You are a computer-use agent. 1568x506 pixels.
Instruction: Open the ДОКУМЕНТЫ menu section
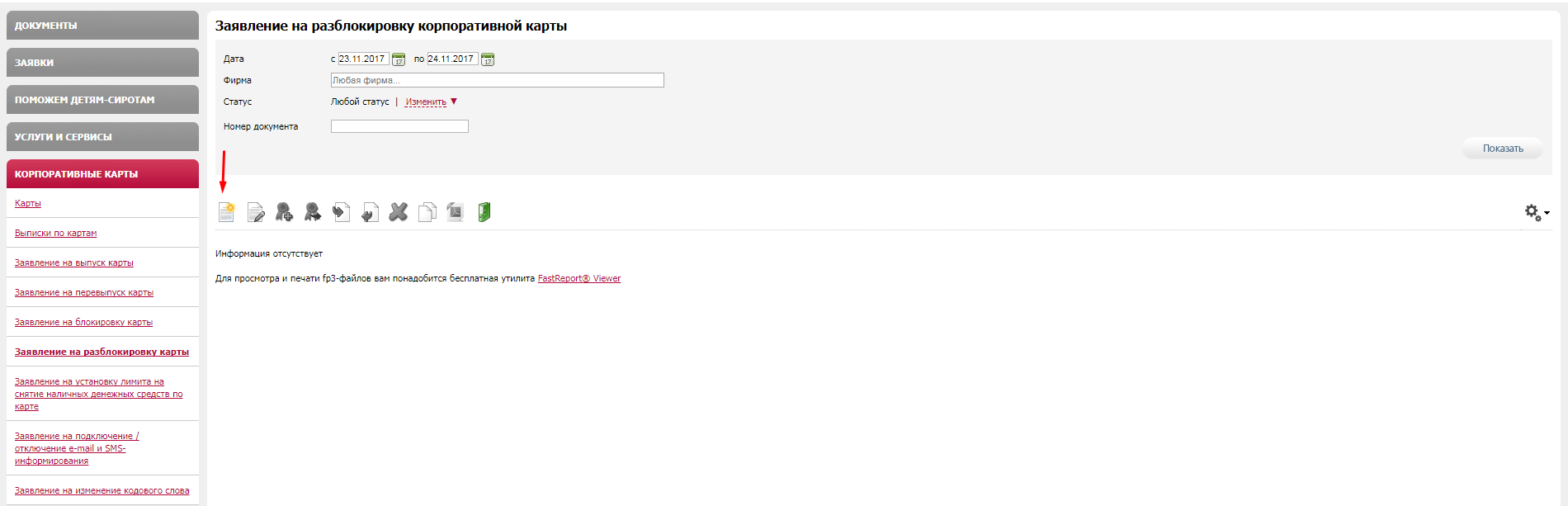point(102,26)
